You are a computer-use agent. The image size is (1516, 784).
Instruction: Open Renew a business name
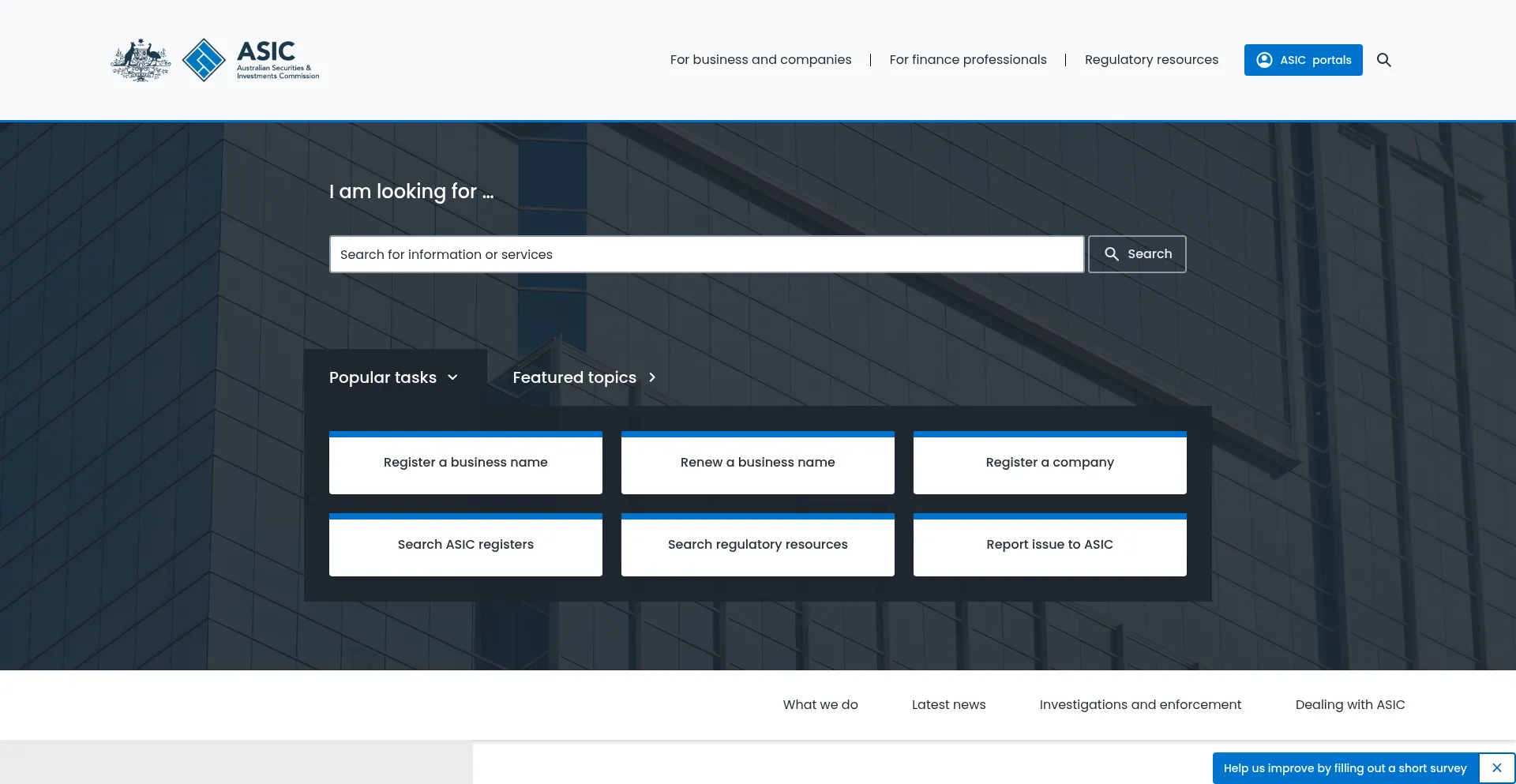click(x=758, y=463)
